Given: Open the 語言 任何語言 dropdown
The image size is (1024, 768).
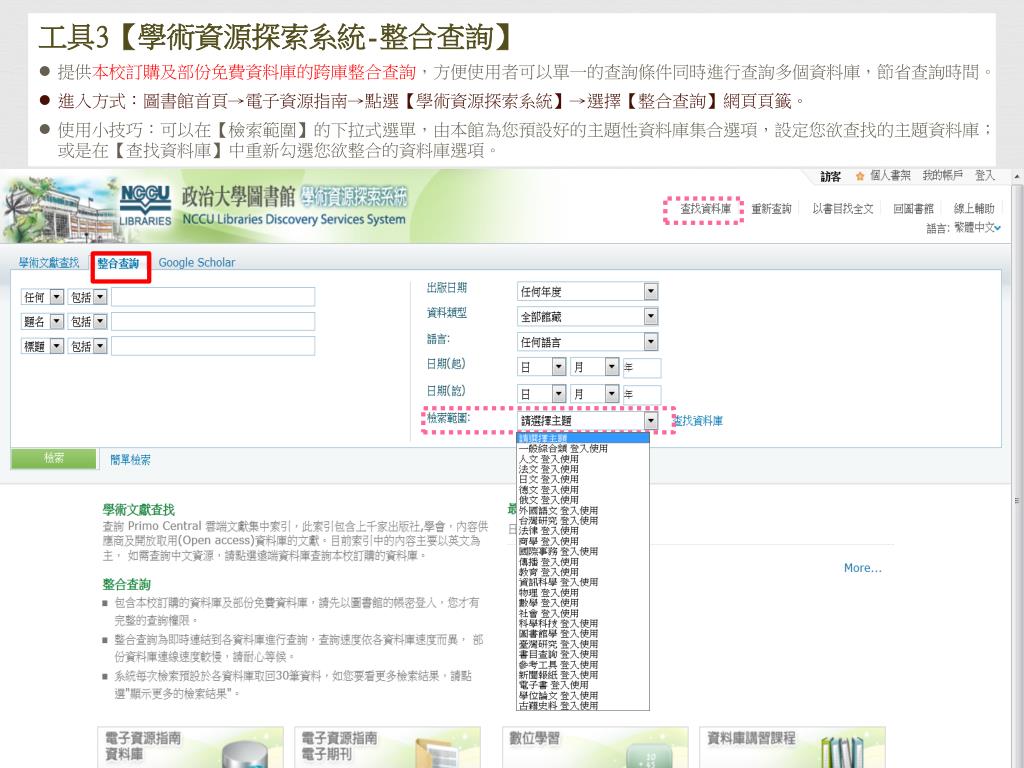Looking at the screenshot, I should (x=650, y=342).
